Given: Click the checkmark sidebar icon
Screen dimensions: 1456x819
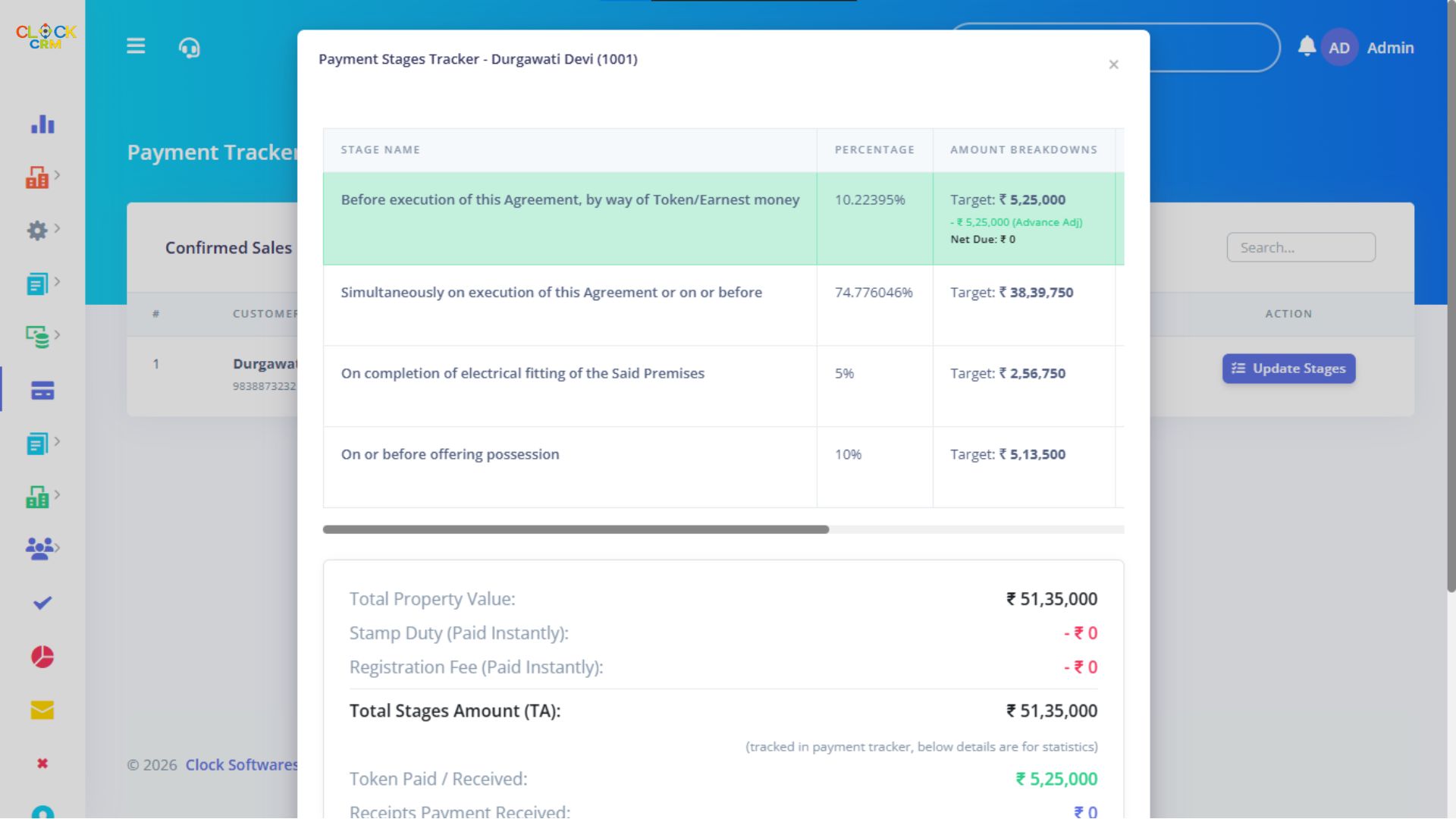Looking at the screenshot, I should click(x=42, y=603).
